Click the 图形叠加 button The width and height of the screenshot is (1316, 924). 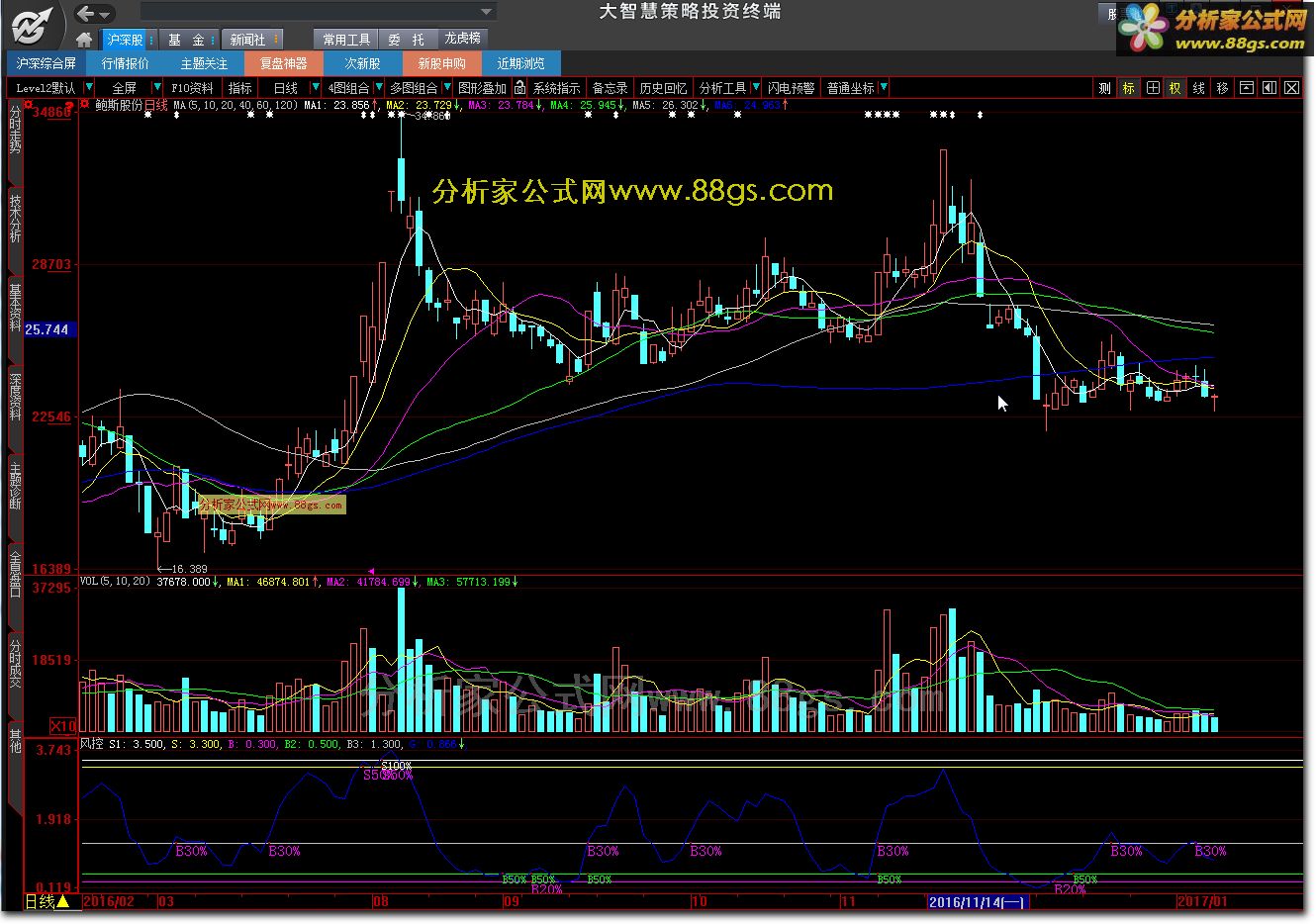pos(482,88)
